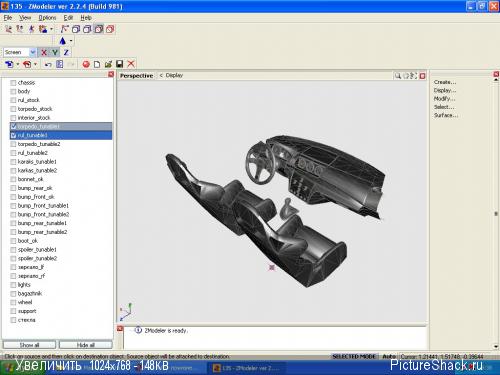Check the bonnet_ok checkbox
This screenshot has width=500, height=375.
(13, 179)
